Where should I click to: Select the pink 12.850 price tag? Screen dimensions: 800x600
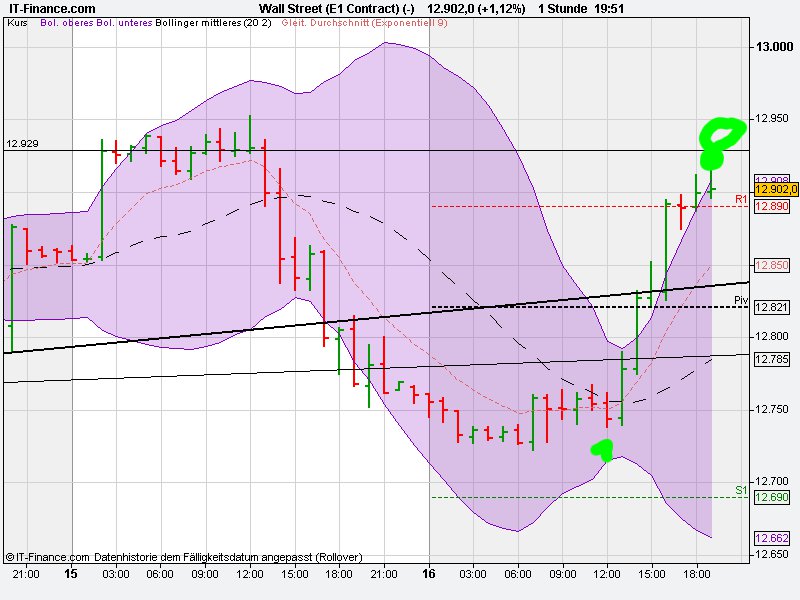(x=772, y=264)
